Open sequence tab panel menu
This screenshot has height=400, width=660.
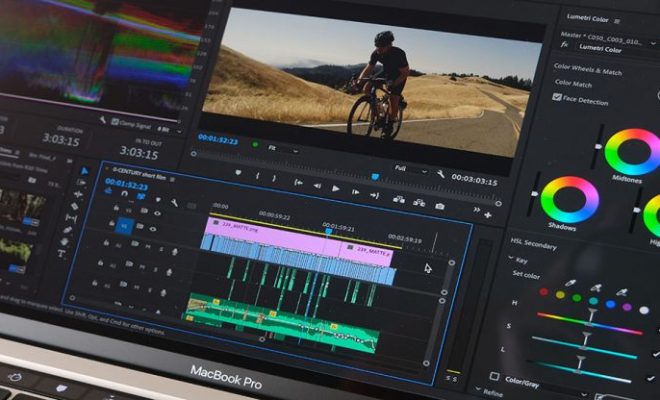pyautogui.click(x=172, y=179)
